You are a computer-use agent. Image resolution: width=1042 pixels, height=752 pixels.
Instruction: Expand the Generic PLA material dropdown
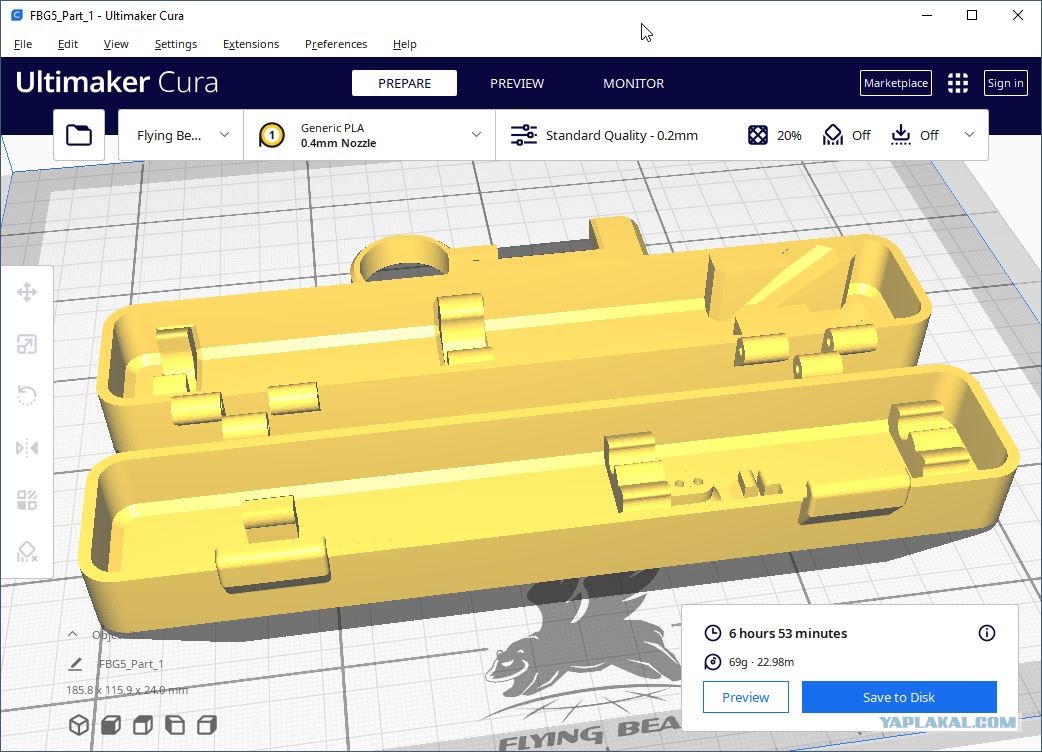pyautogui.click(x=369, y=135)
